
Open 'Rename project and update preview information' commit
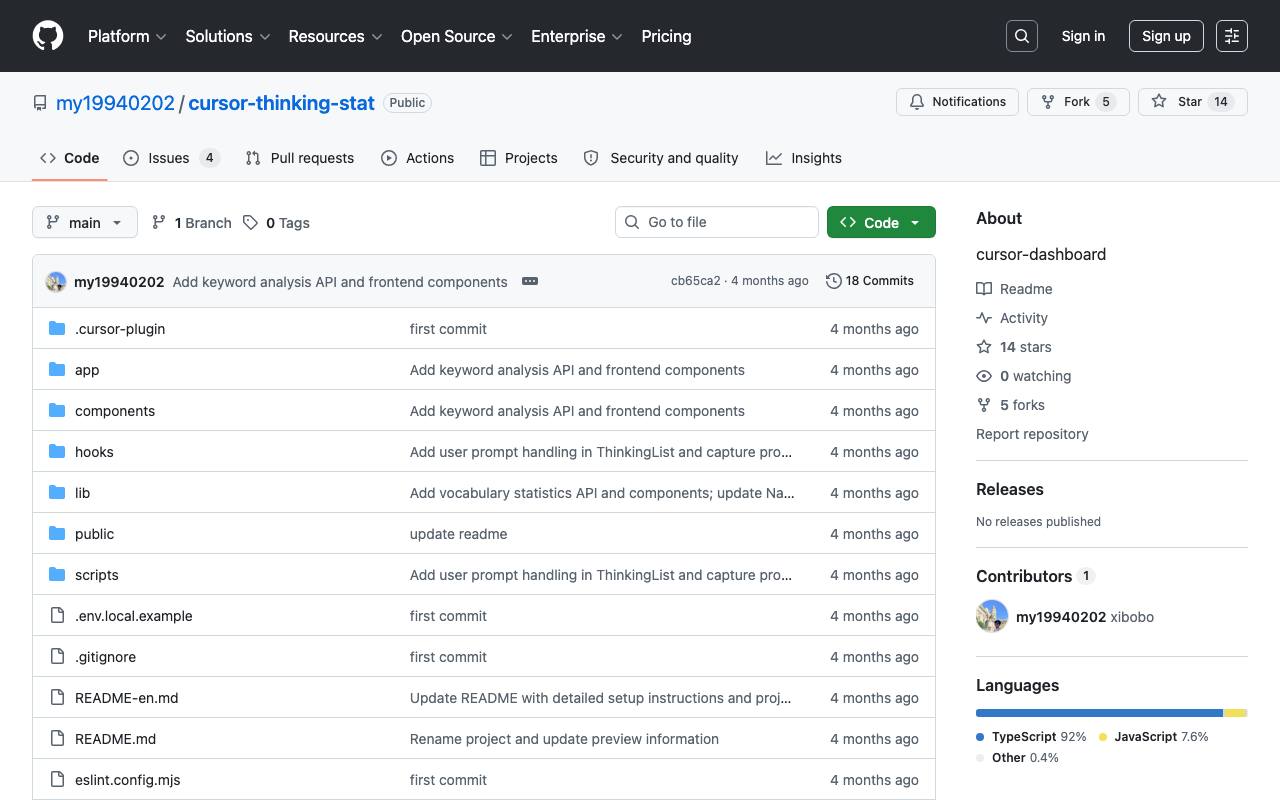564,739
